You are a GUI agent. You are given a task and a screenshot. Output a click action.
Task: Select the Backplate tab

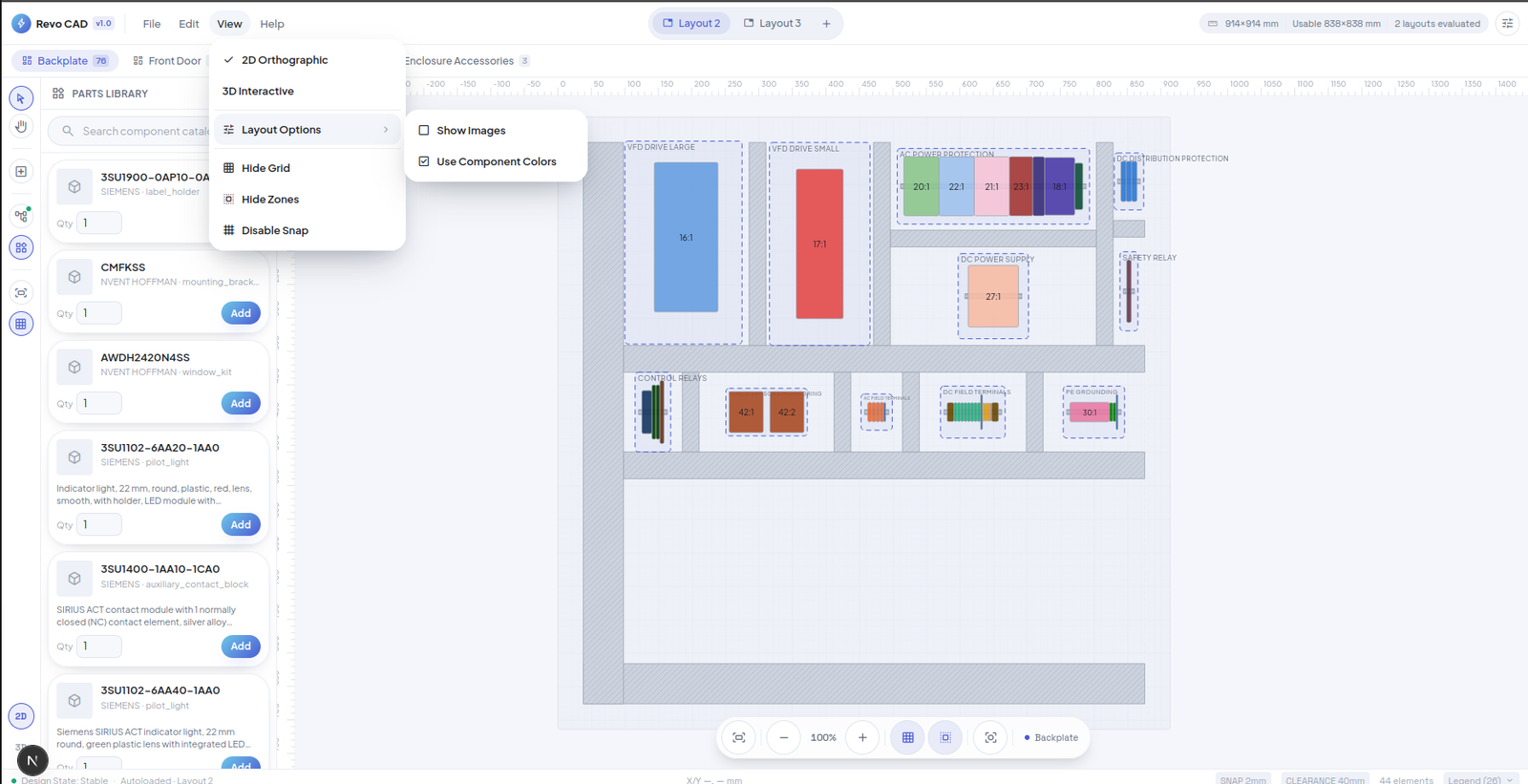[65, 61]
